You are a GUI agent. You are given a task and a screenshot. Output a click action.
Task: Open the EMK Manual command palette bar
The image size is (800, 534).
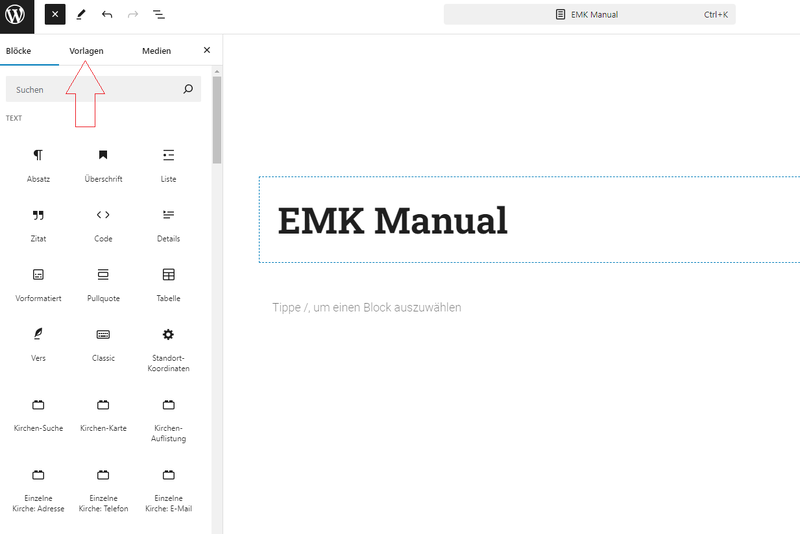click(x=589, y=14)
